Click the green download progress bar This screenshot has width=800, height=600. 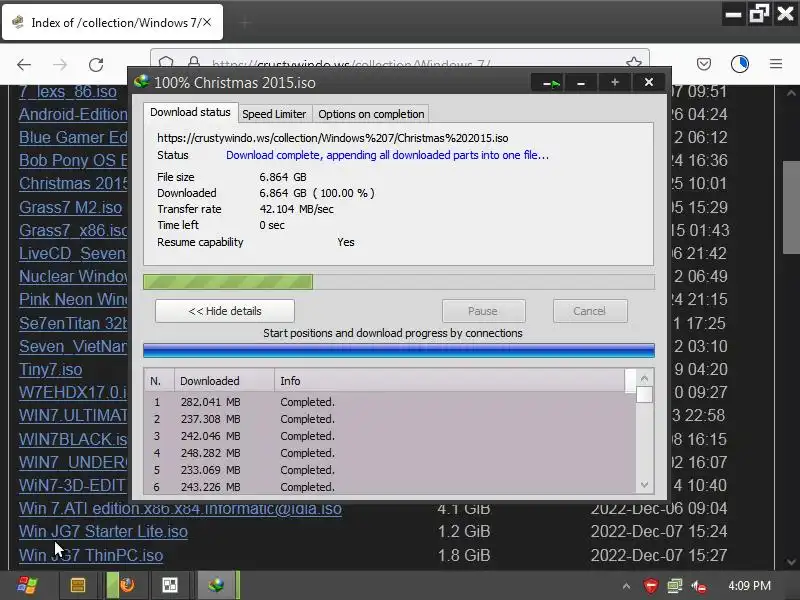click(x=399, y=282)
